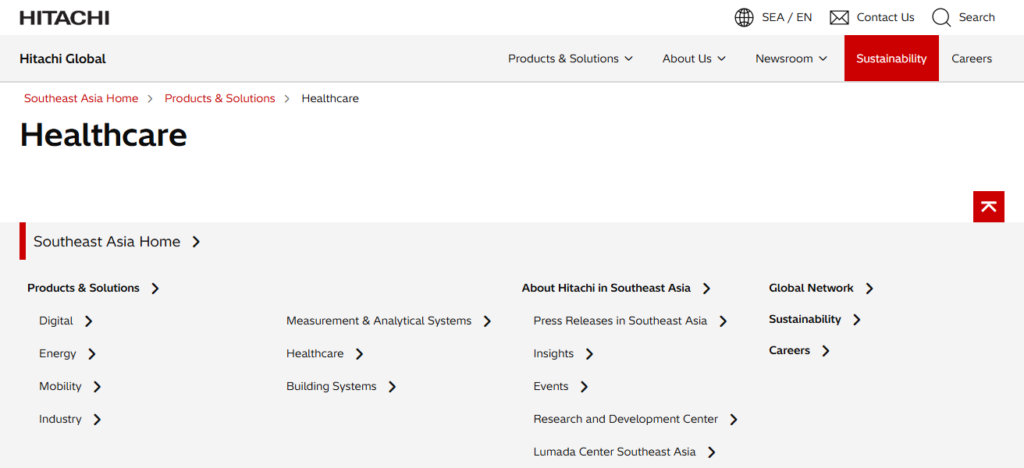Open the Events footer link
Viewport: 1024px width, 468px height.
click(551, 386)
